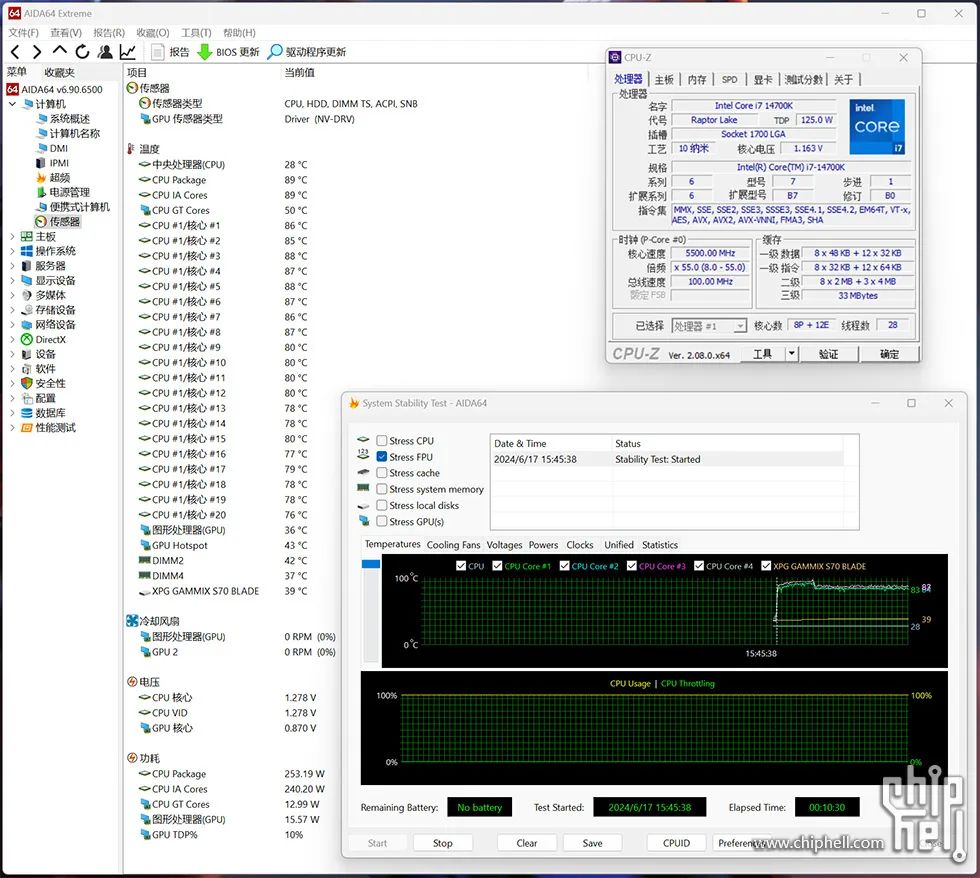This screenshot has width=980, height=878.
Task: Enable Stress GPU(s) checkbox
Action: (382, 521)
